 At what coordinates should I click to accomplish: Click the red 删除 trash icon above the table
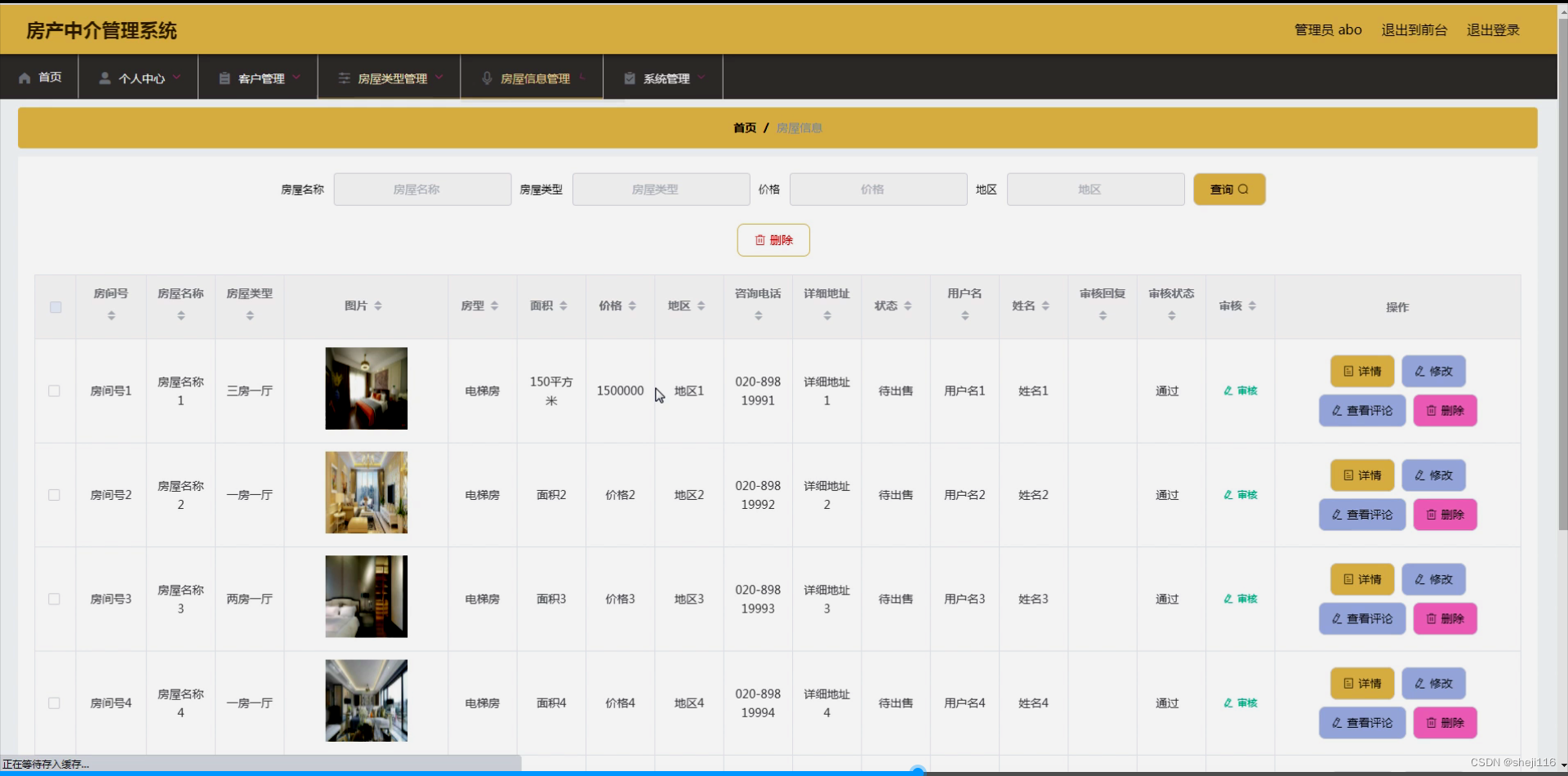coord(759,240)
